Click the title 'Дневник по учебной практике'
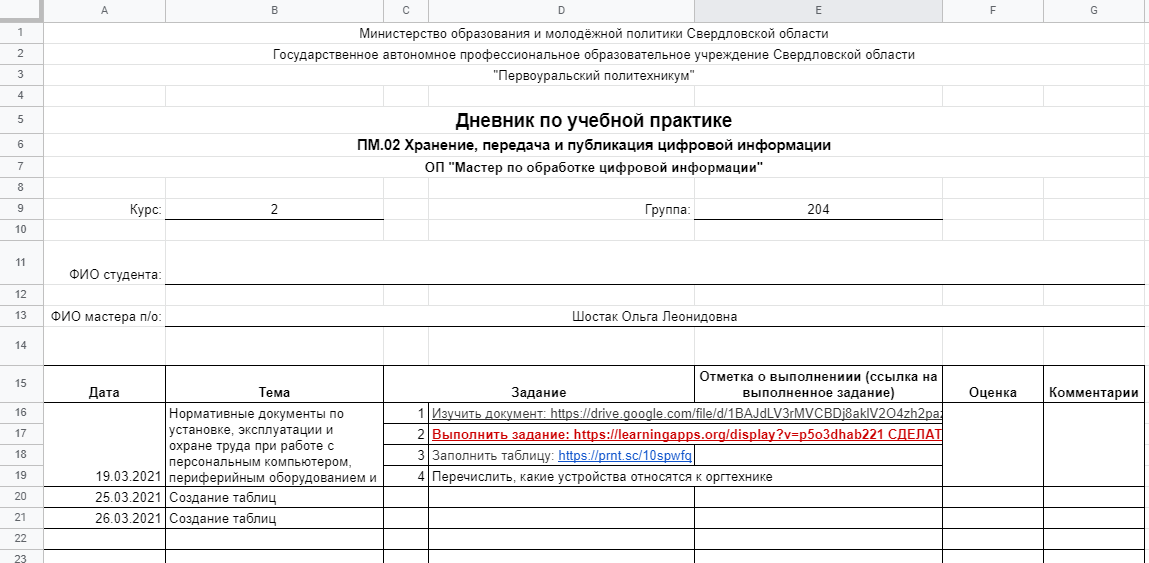This screenshot has height=563, width=1149. 594,120
